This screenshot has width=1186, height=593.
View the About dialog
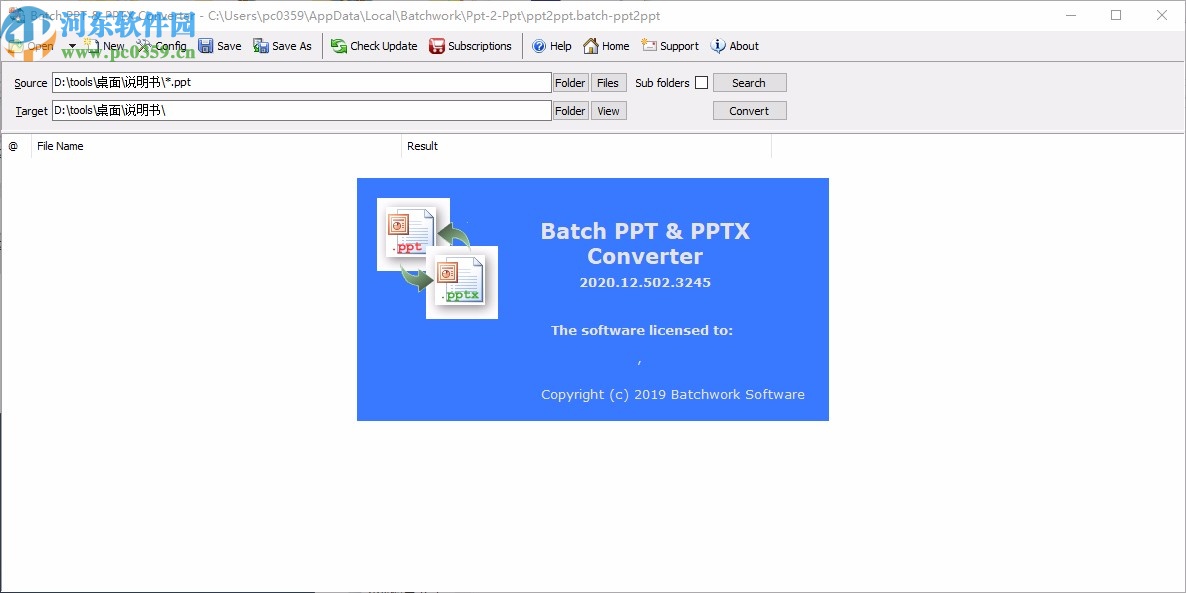tap(735, 46)
